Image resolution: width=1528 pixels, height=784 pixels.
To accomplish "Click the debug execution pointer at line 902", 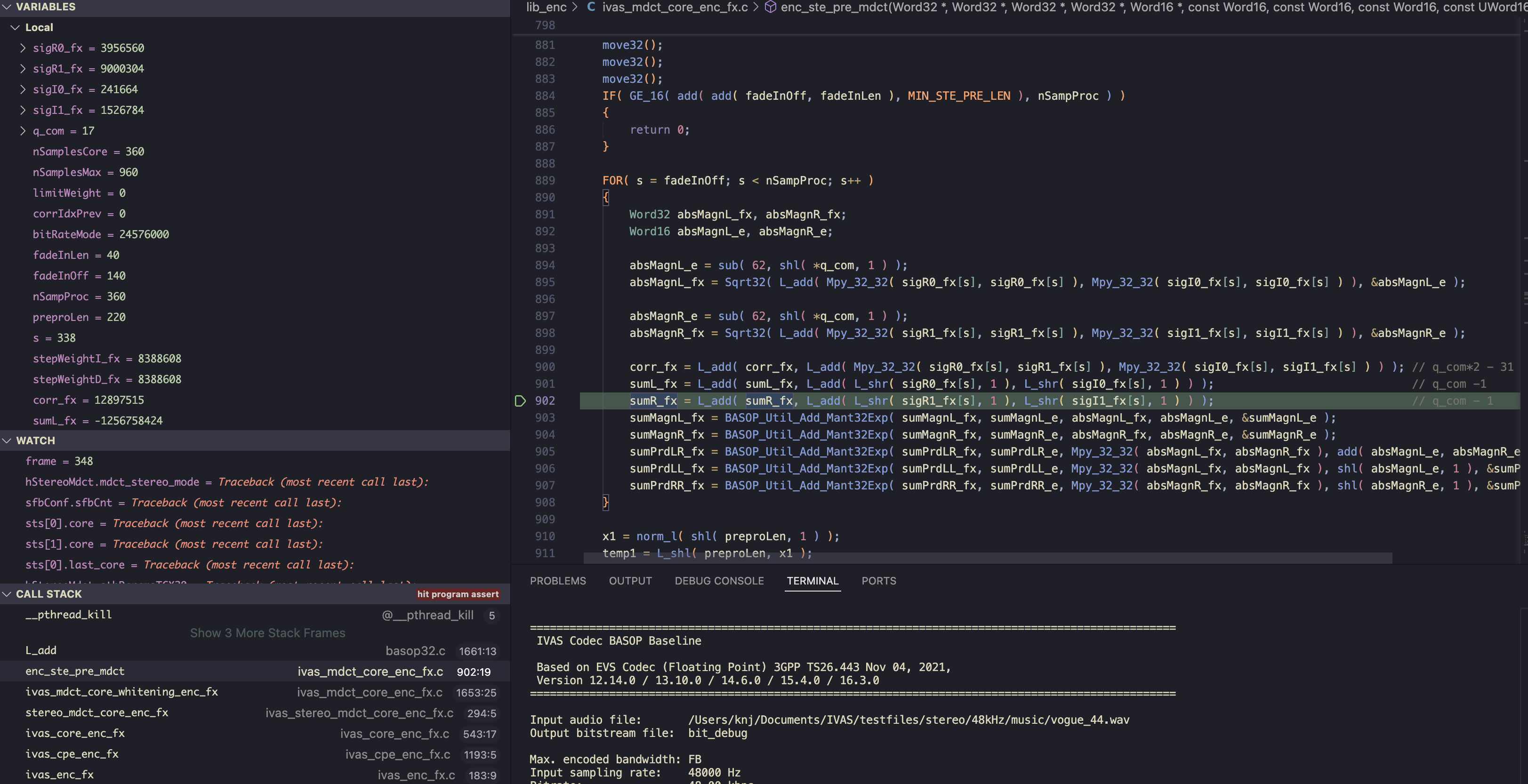I will coord(520,401).
